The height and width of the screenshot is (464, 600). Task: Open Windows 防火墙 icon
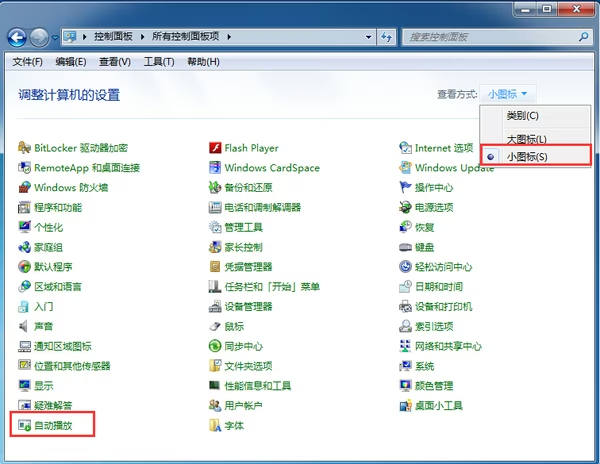click(24, 187)
